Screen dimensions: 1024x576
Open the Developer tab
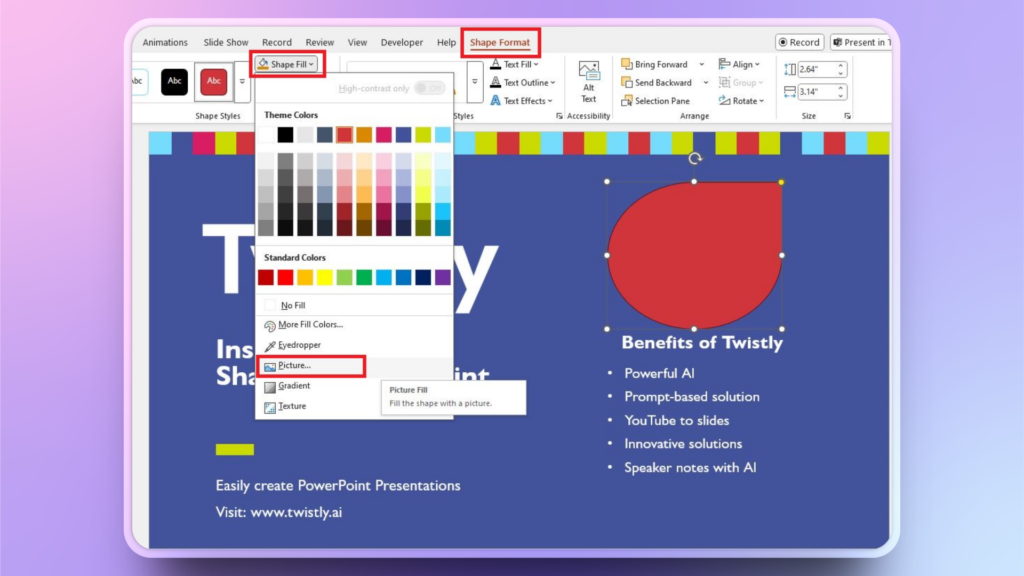402,43
